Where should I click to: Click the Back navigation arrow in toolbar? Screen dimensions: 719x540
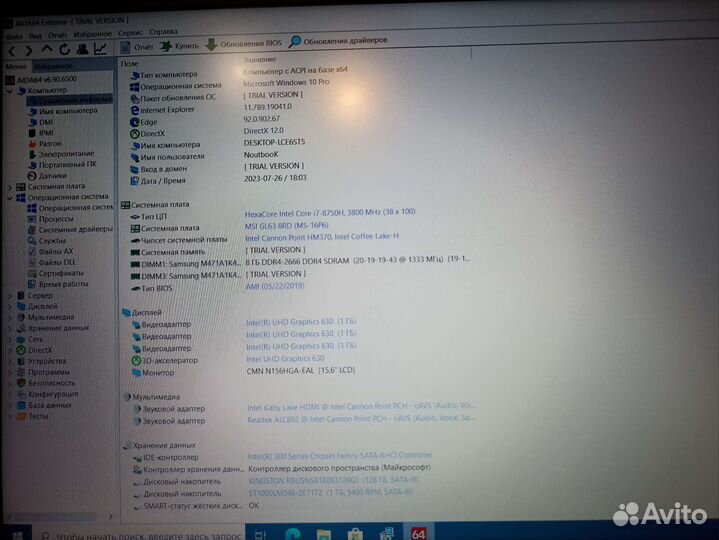tap(12, 50)
